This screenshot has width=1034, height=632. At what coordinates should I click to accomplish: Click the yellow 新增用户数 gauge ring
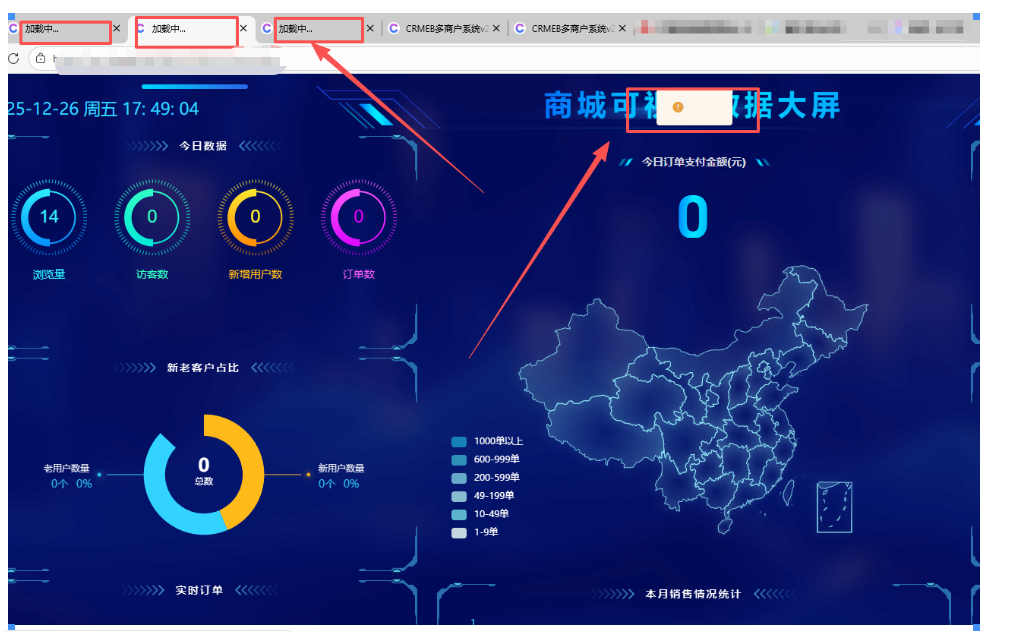point(255,217)
